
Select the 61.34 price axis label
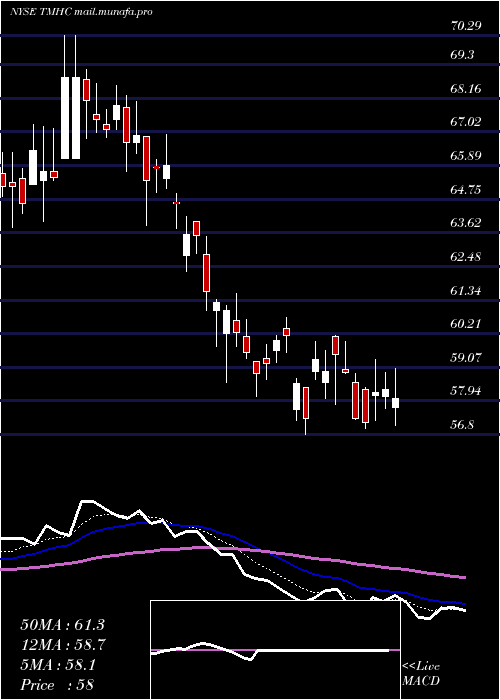(466, 291)
